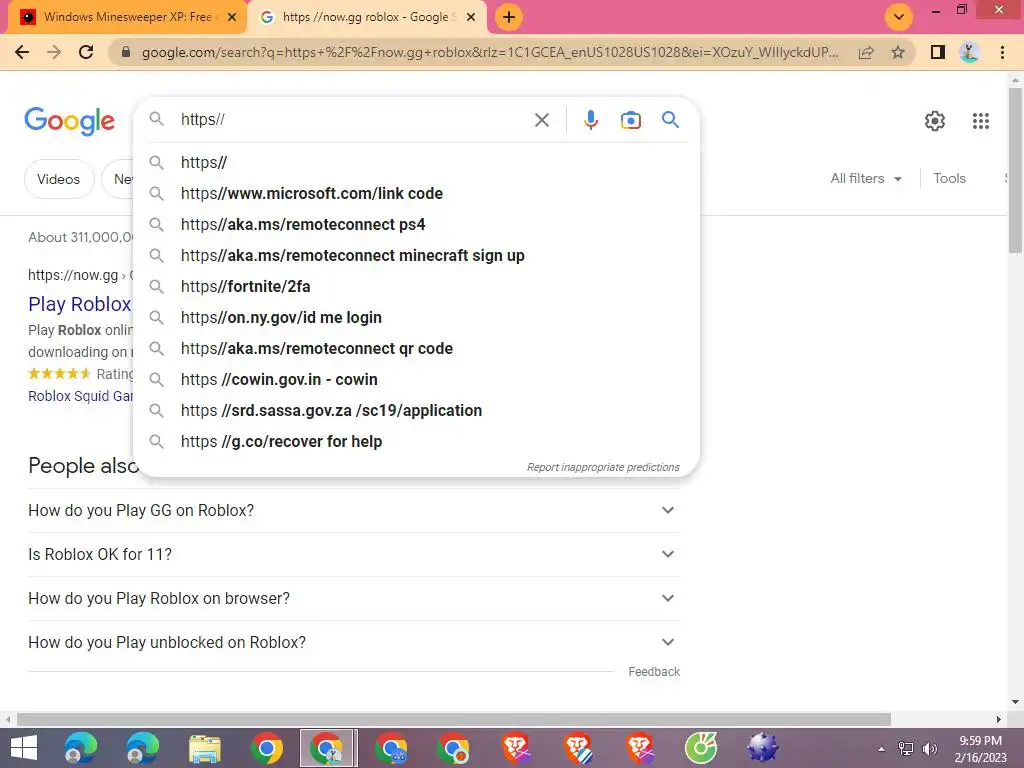
Task: Open Chrome three-dot menu
Action: click(1002, 52)
